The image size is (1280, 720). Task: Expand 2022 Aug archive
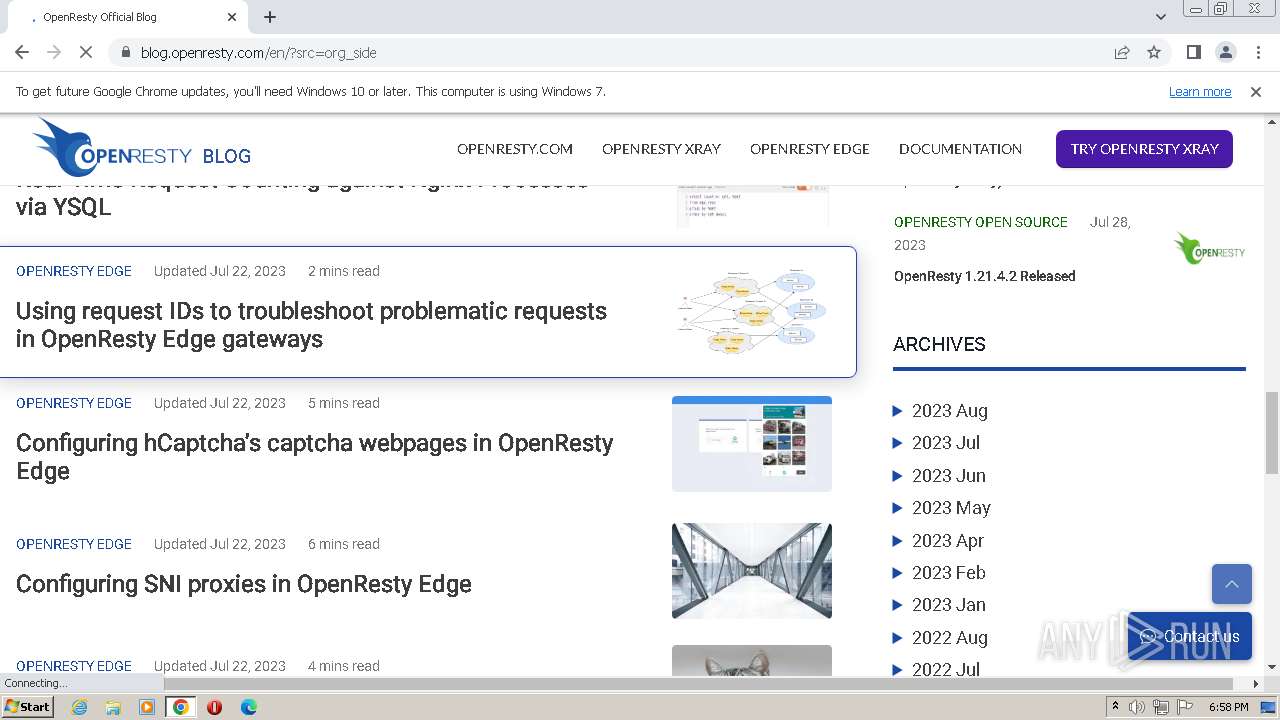940,637
